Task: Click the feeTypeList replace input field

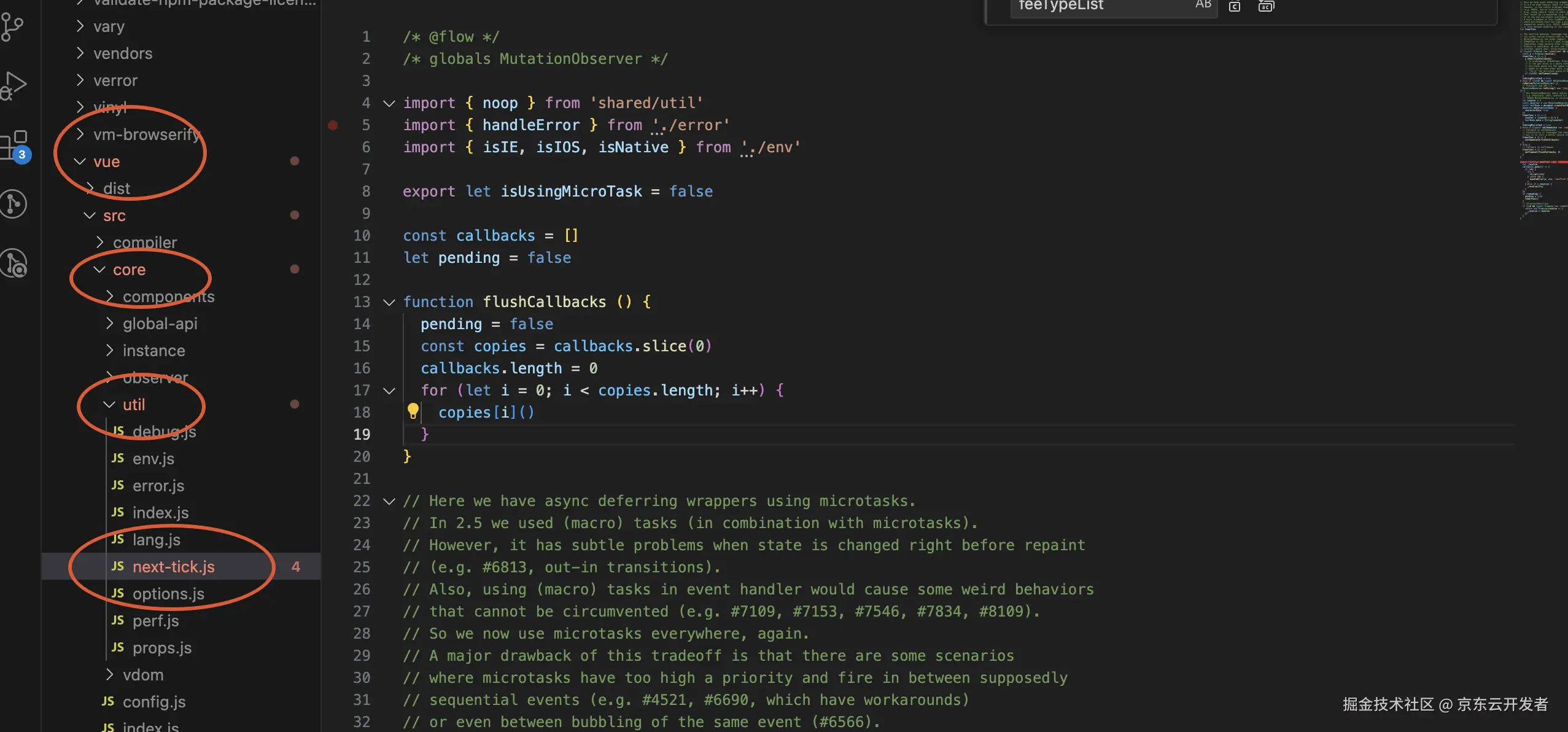Action: [x=1099, y=6]
